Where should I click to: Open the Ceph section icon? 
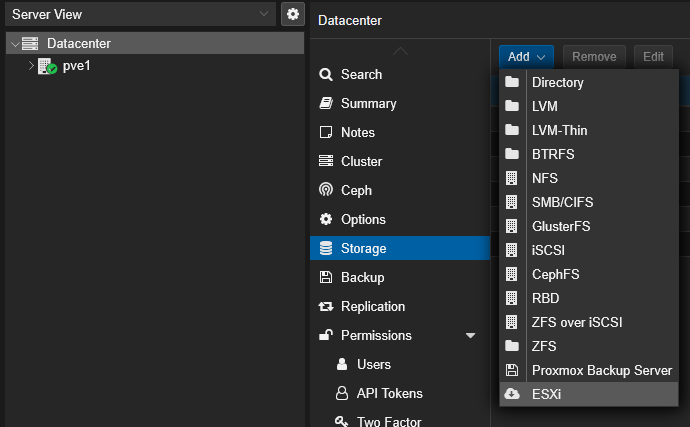pos(325,190)
